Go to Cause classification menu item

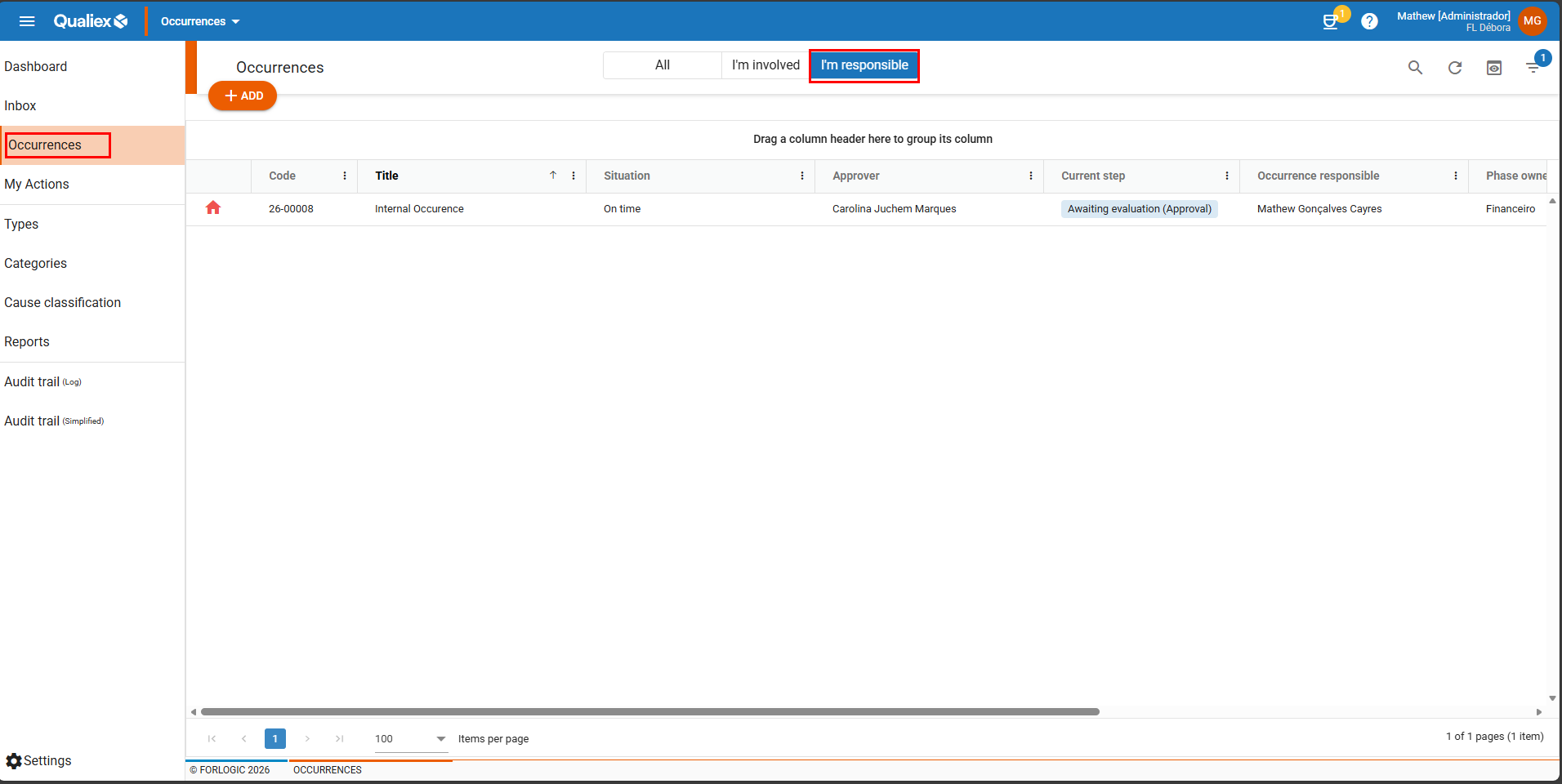point(62,302)
